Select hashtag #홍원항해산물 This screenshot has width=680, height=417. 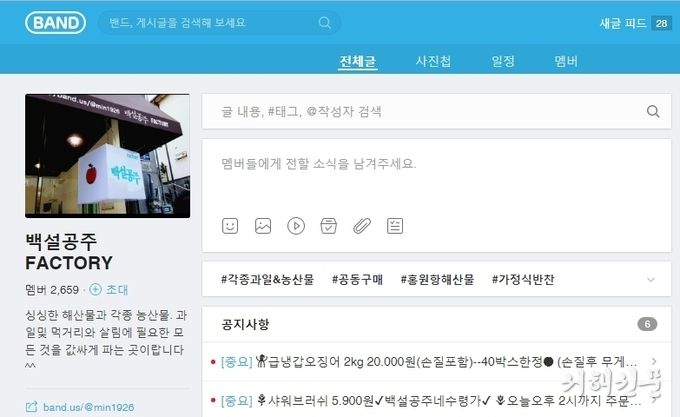coord(437,280)
